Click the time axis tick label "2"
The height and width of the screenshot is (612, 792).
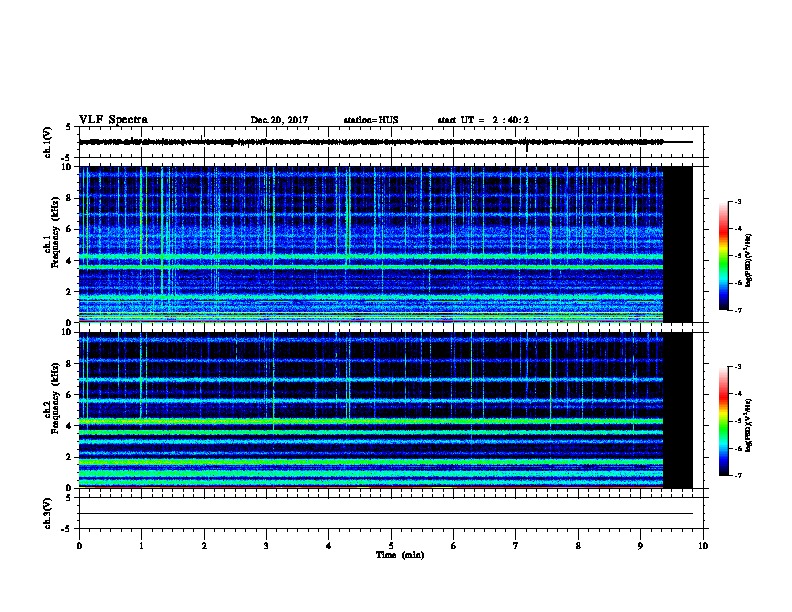[204, 546]
